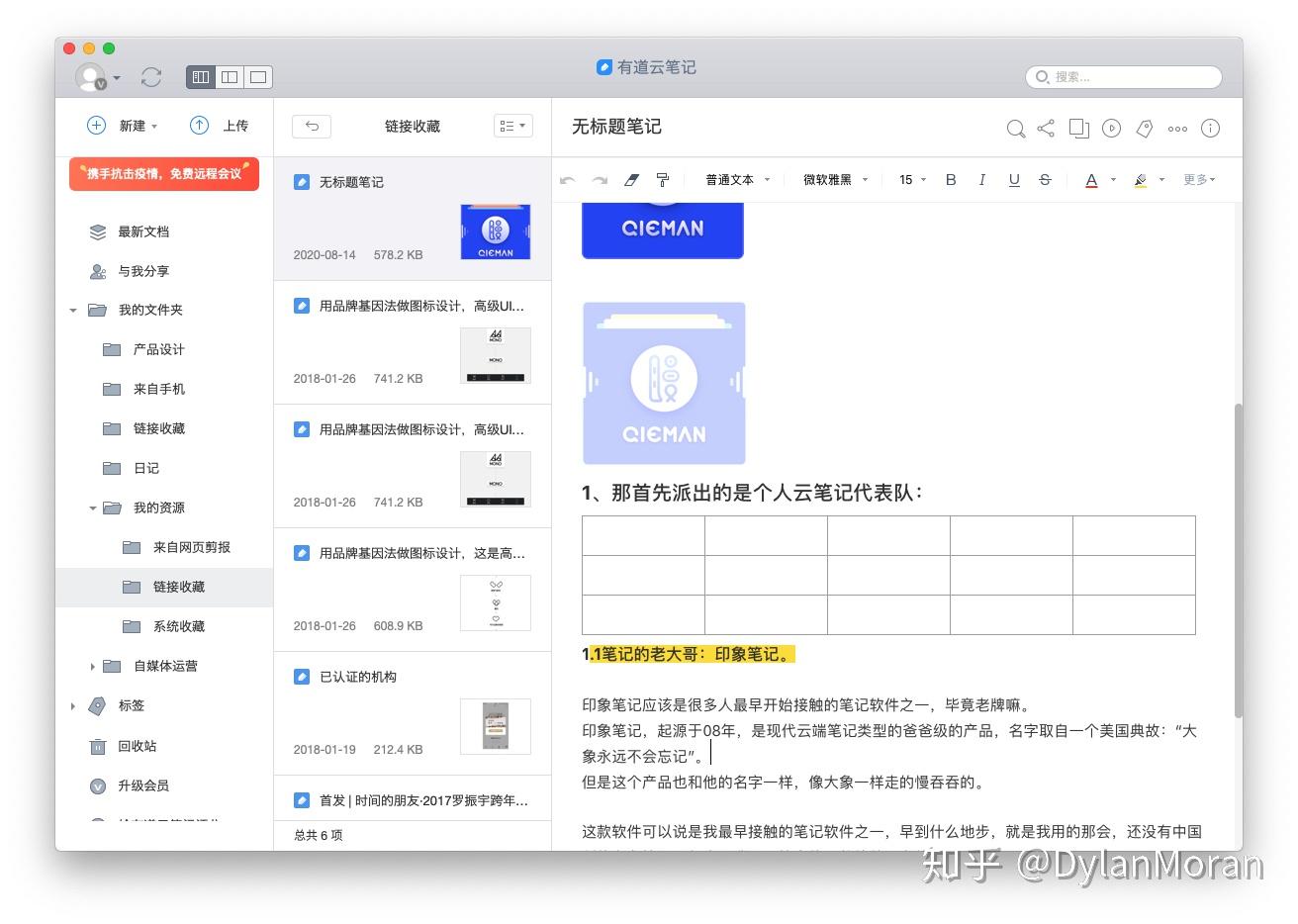The height and width of the screenshot is (924, 1298).
Task: Click the highlighted heading 笔记的老大哥
Action: (688, 654)
